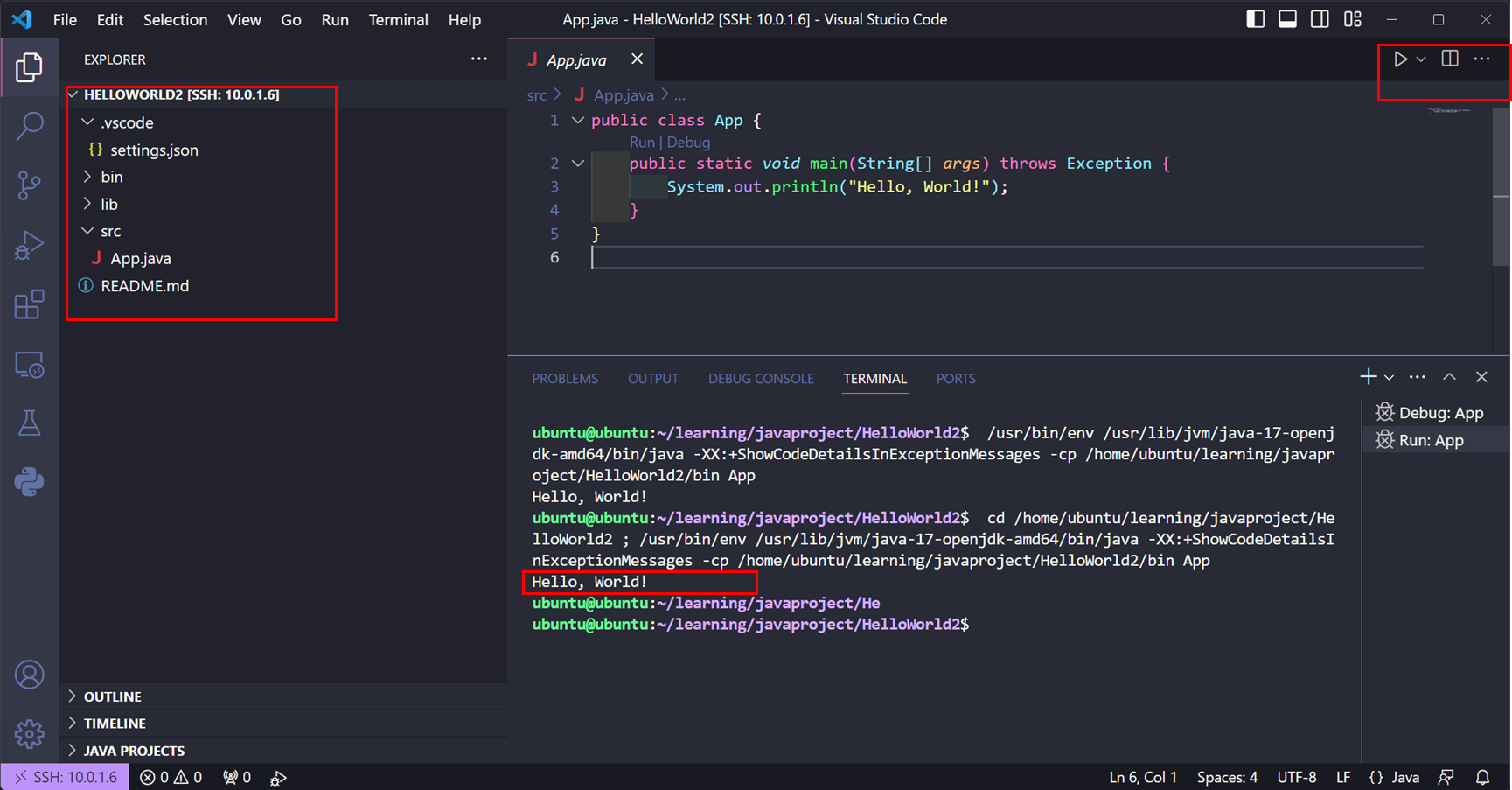Viewport: 1512px width, 790px height.
Task: Switch to the OUTPUT tab
Action: click(653, 379)
